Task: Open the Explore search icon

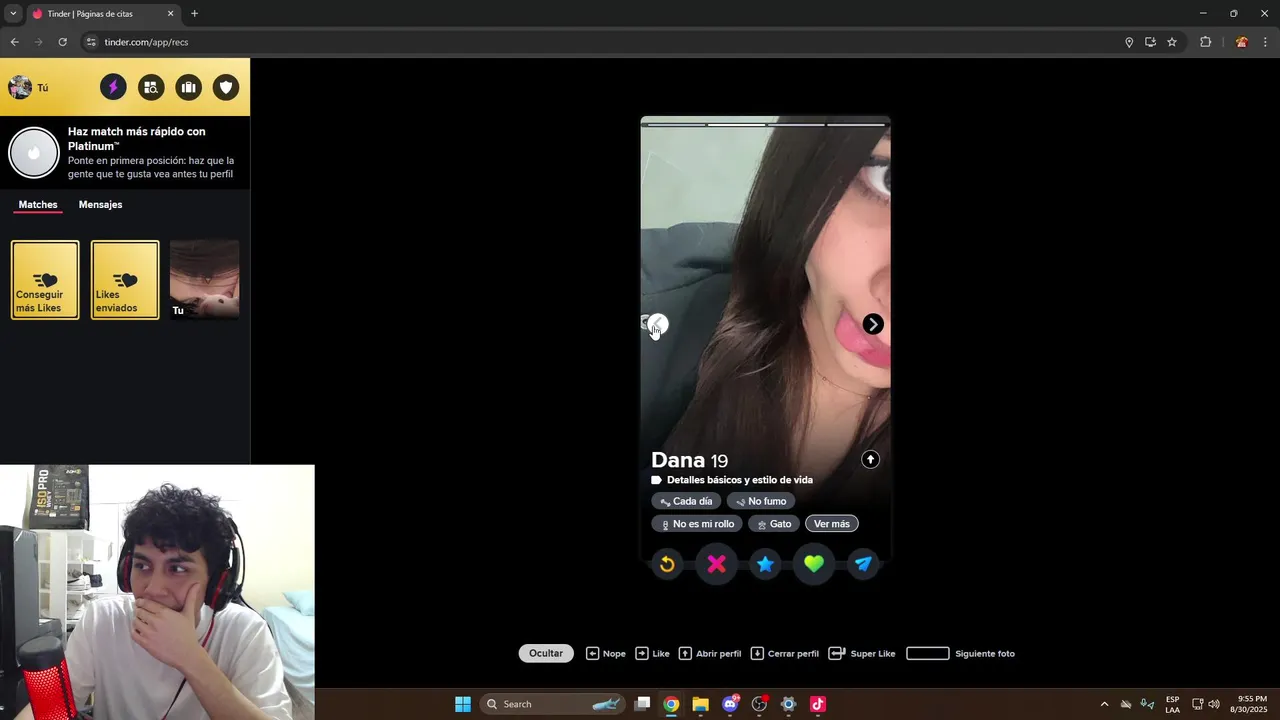Action: point(151,87)
